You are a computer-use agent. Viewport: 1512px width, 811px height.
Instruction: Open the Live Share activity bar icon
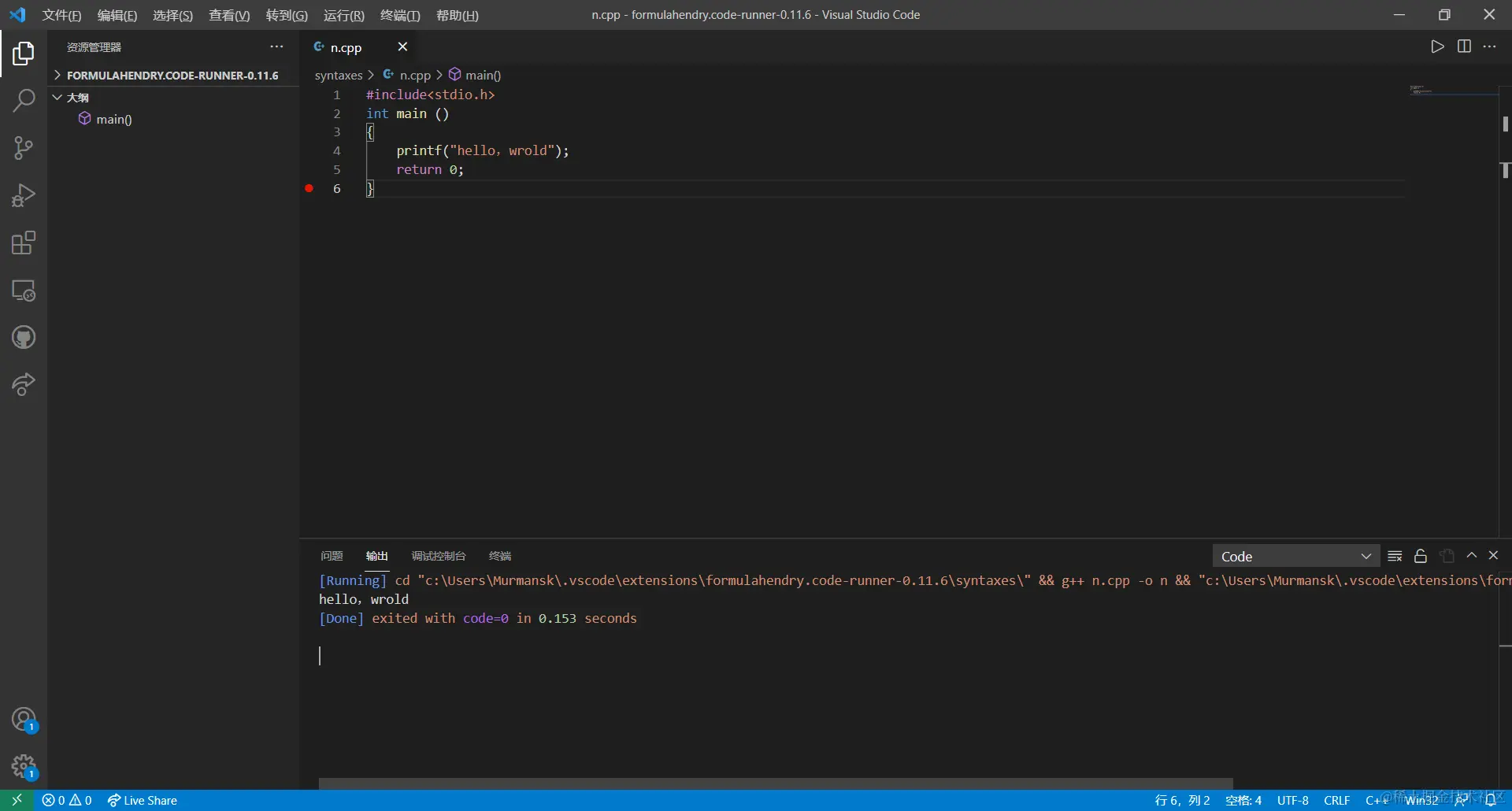[x=24, y=385]
